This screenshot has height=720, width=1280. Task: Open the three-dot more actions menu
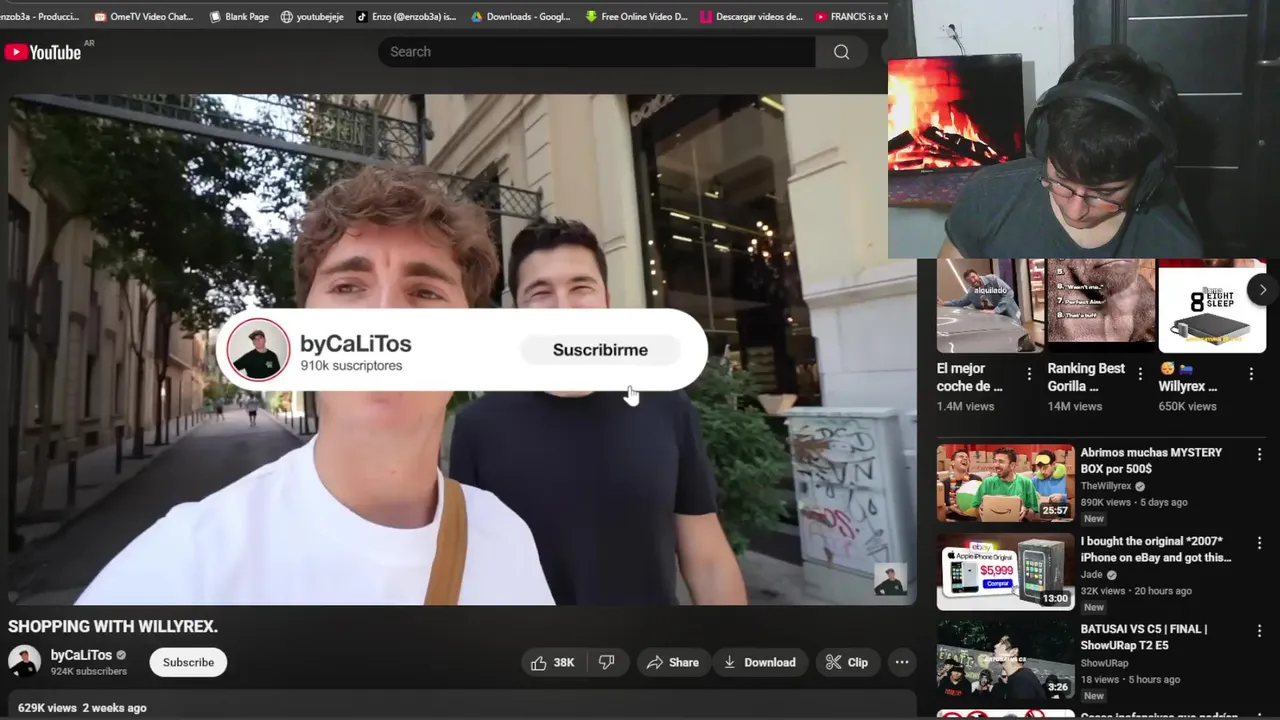(902, 662)
